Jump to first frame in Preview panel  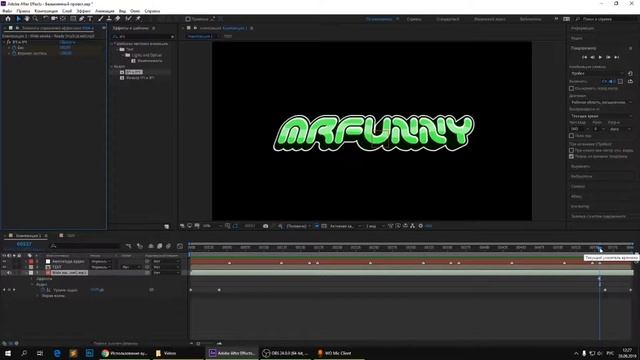[584, 58]
